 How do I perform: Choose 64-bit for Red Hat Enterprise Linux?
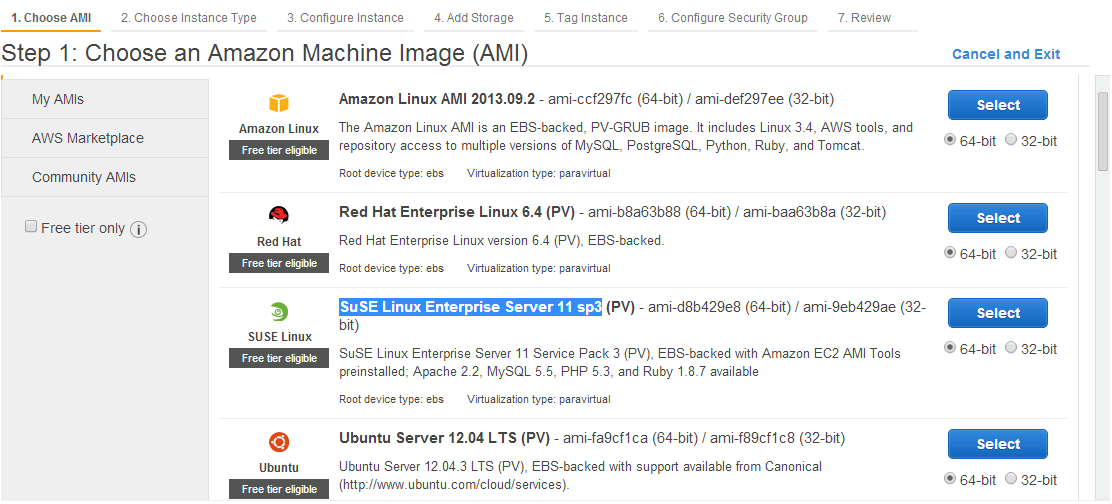[x=950, y=252]
